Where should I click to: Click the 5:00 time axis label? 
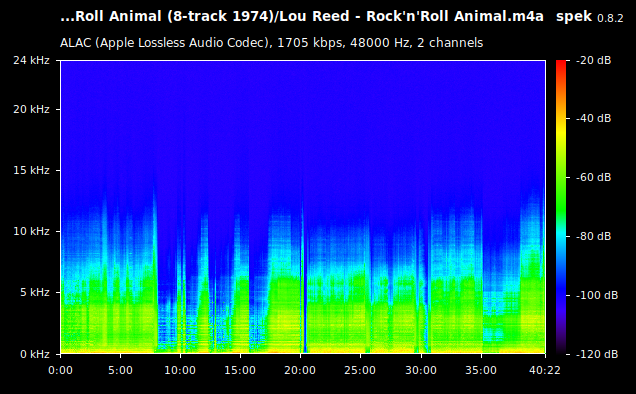pos(120,370)
